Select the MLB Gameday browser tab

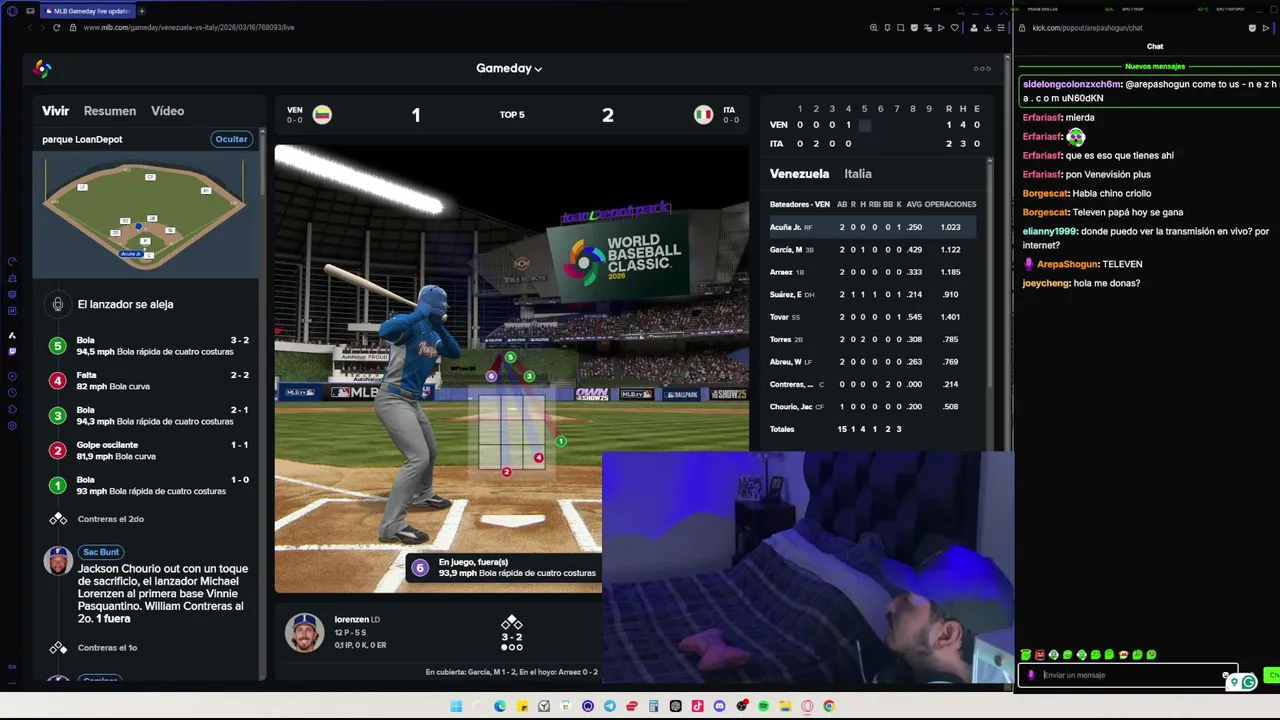pyautogui.click(x=90, y=11)
